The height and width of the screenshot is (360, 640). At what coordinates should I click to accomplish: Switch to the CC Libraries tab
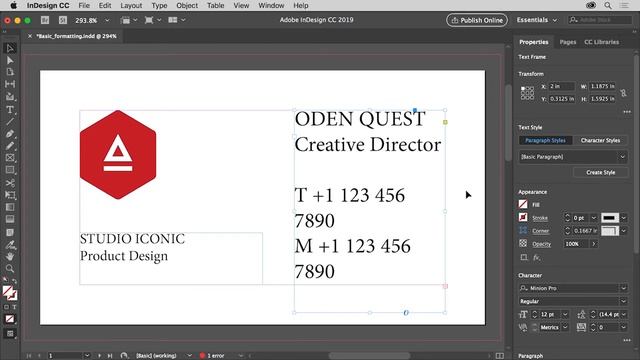click(x=601, y=42)
